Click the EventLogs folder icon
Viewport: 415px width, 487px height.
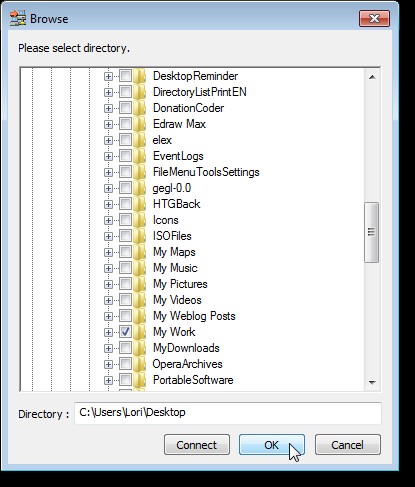(x=139, y=156)
